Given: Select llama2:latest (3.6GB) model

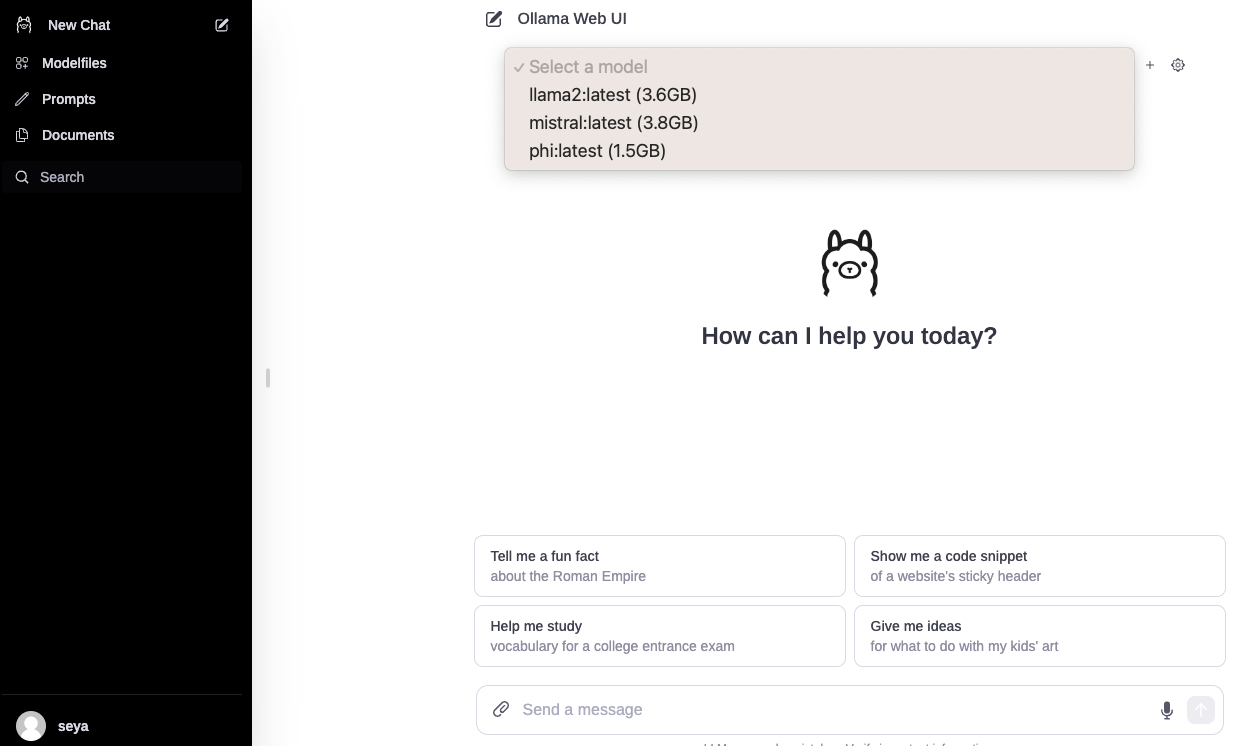Looking at the screenshot, I should 819,95.
